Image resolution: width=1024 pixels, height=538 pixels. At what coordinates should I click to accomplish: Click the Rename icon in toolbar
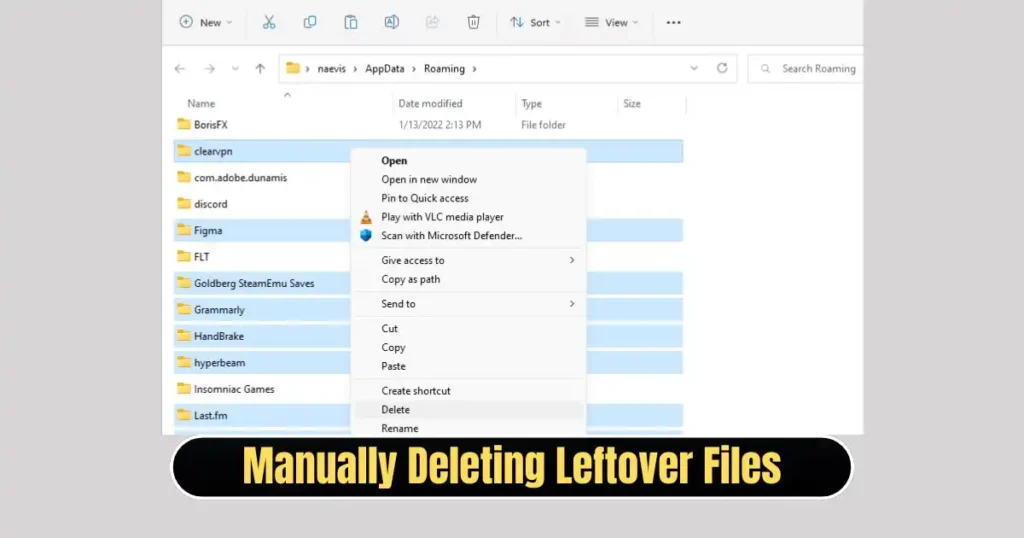point(391,22)
